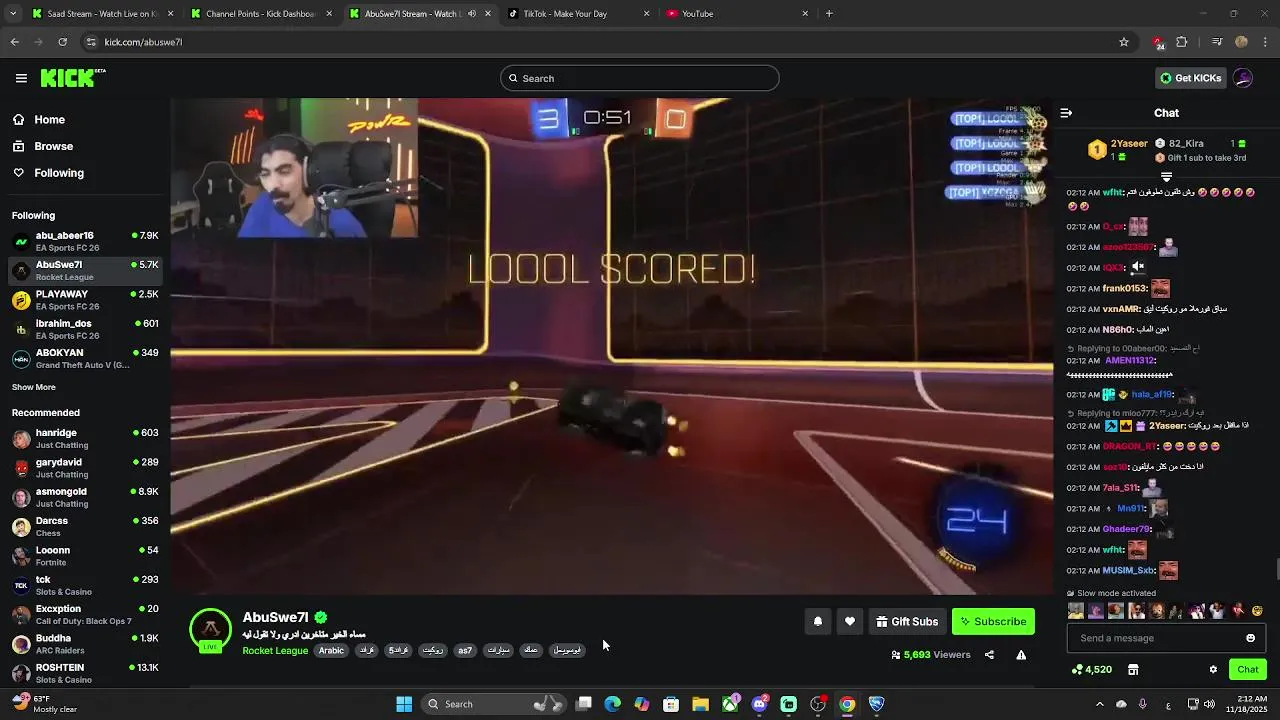Click the Get KICKs button
This screenshot has height=720, width=1280.
pyautogui.click(x=1190, y=78)
